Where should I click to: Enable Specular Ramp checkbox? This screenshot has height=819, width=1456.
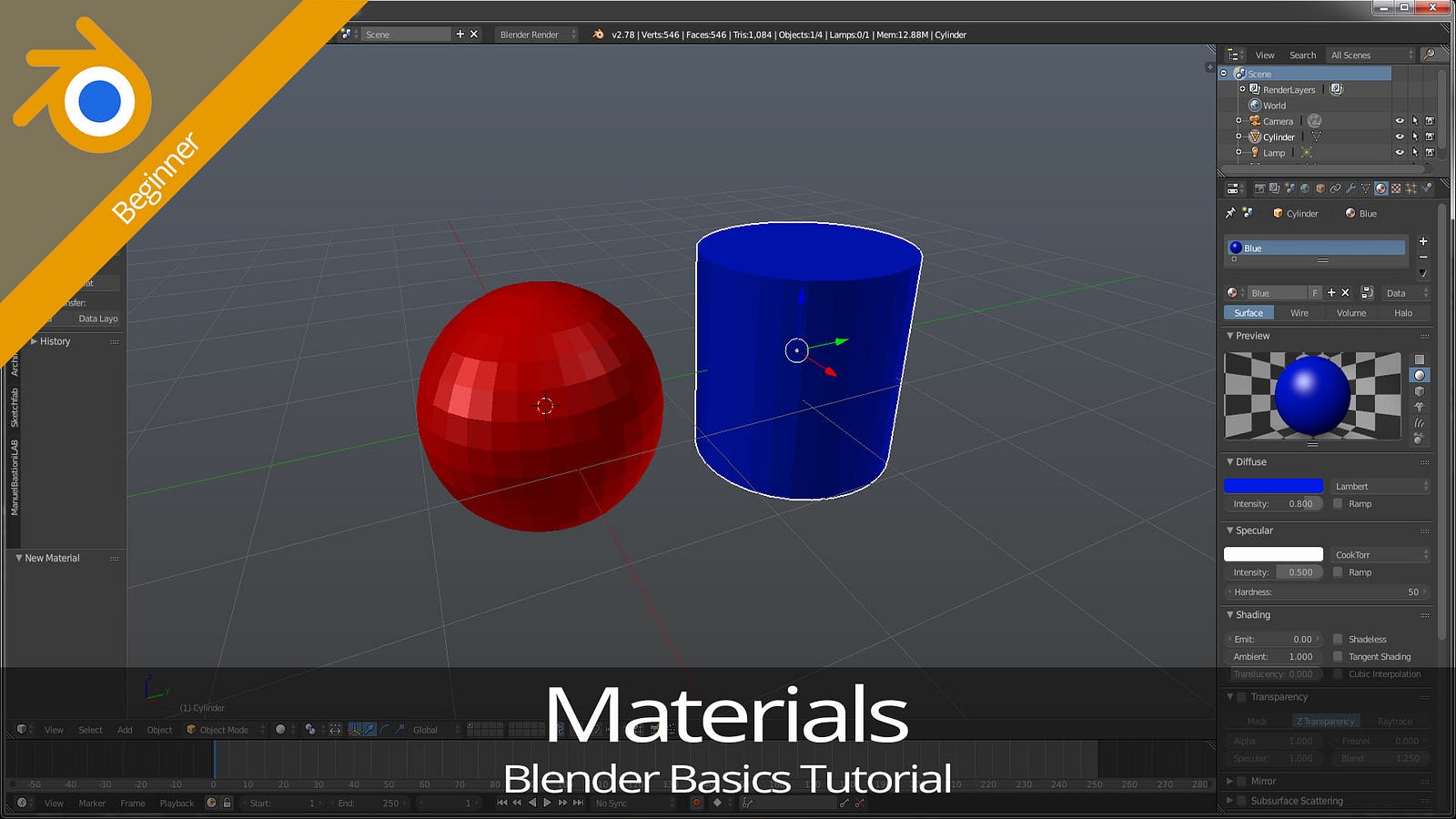click(1338, 571)
